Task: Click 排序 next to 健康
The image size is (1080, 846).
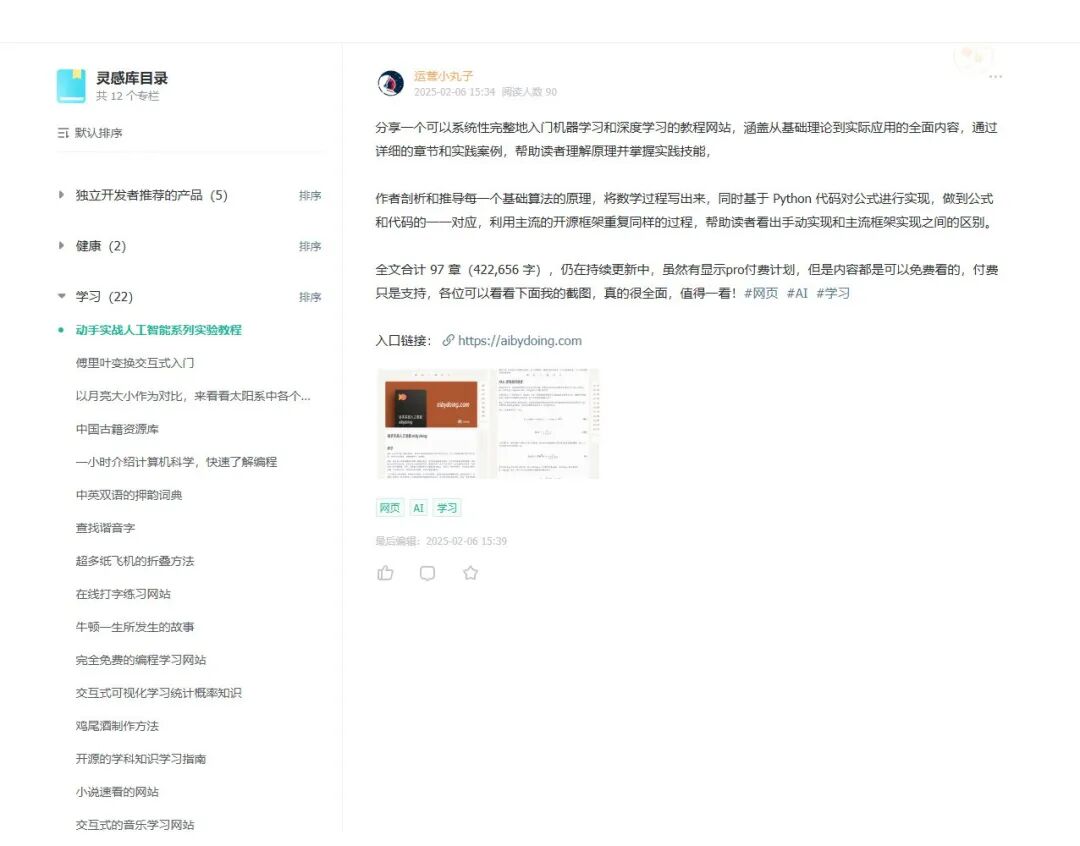Action: pyautogui.click(x=310, y=246)
